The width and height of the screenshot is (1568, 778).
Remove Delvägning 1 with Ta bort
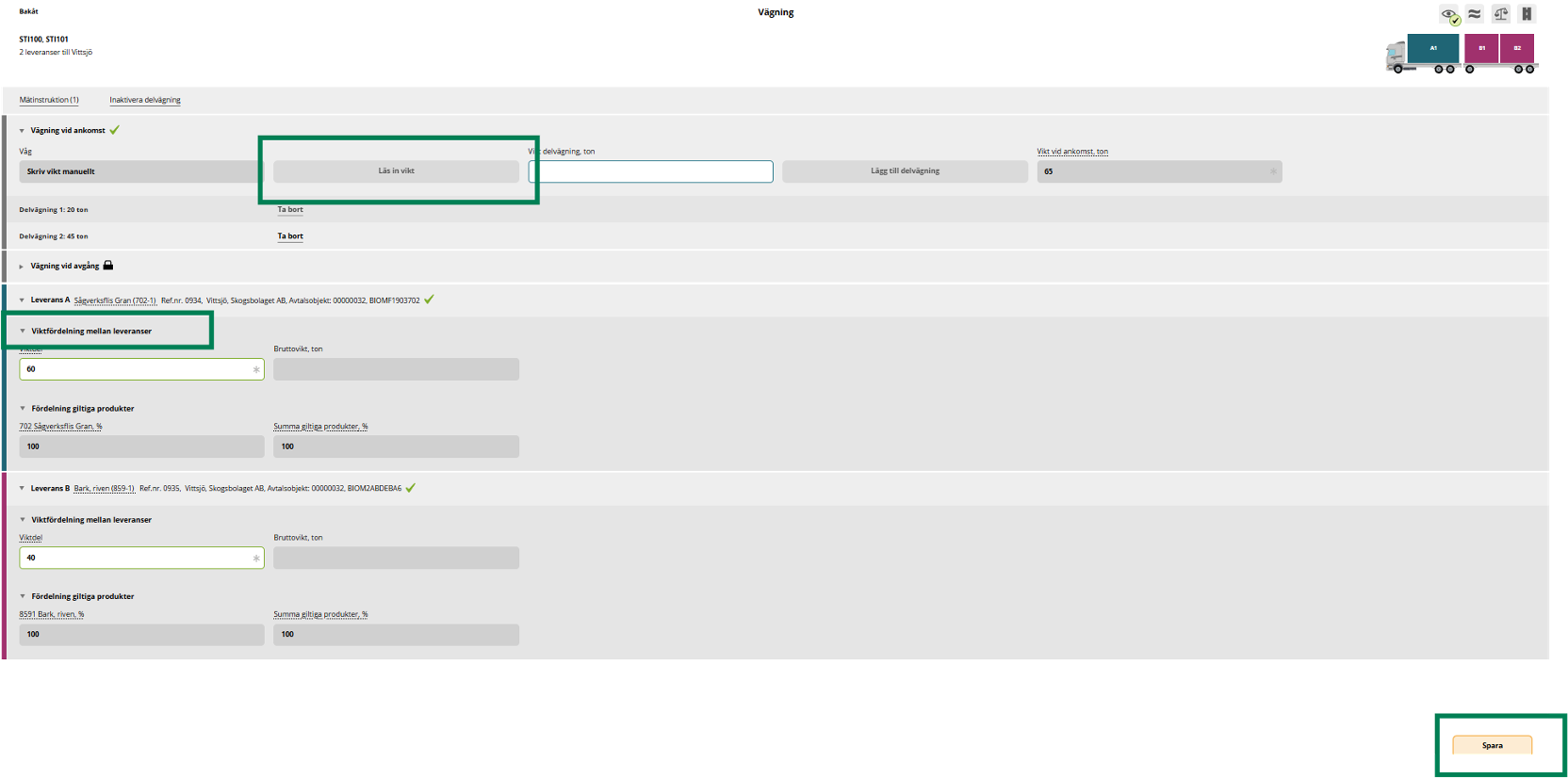point(290,210)
